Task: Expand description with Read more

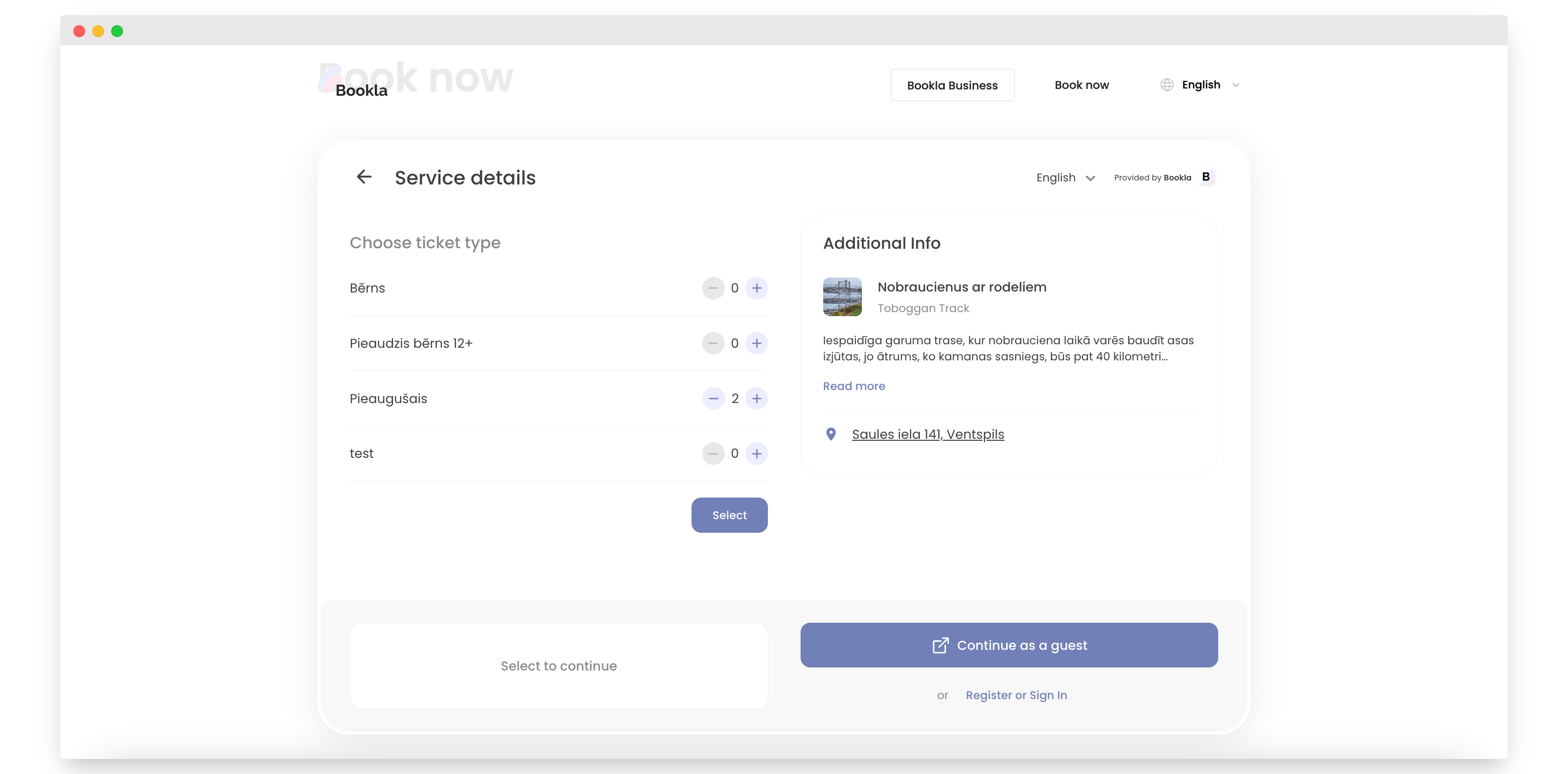Action: (853, 386)
